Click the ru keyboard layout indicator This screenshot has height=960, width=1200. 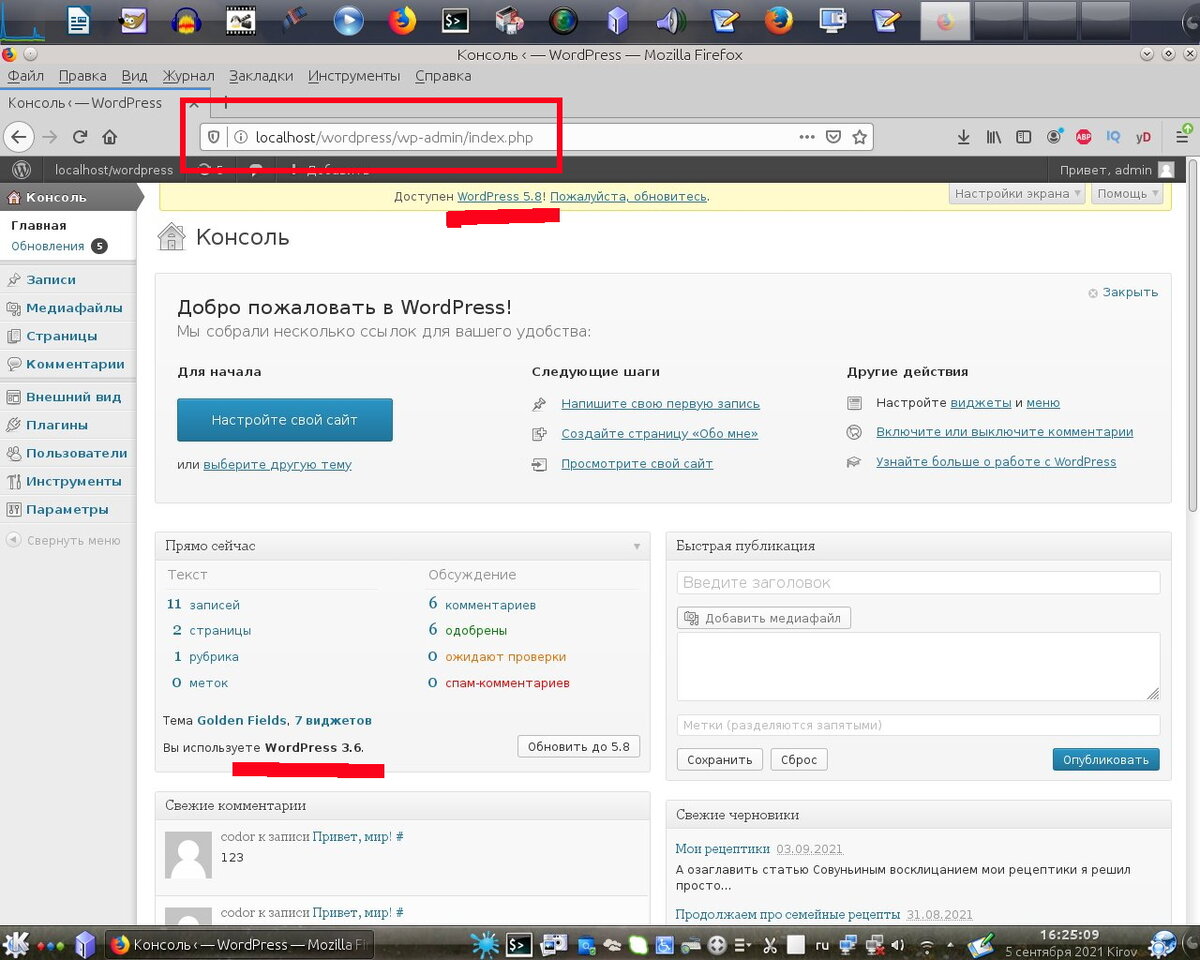coord(822,944)
